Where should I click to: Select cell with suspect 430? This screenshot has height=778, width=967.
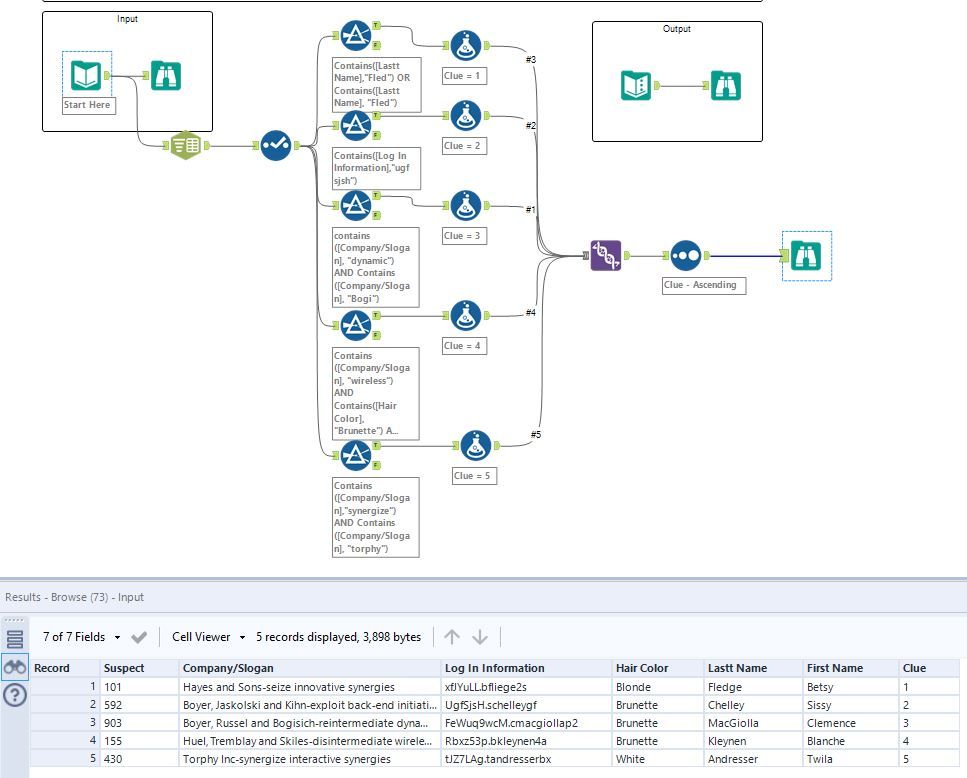139,759
